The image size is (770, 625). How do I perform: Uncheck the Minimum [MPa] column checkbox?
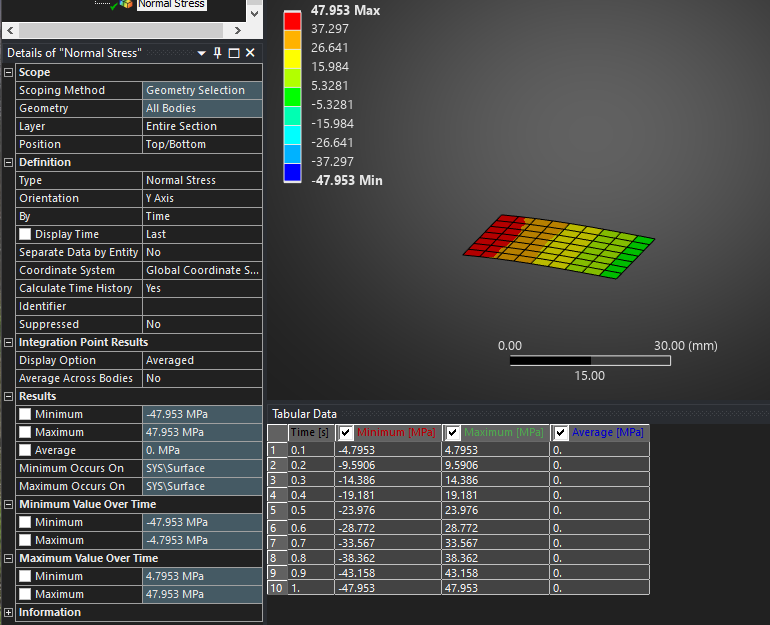click(345, 432)
